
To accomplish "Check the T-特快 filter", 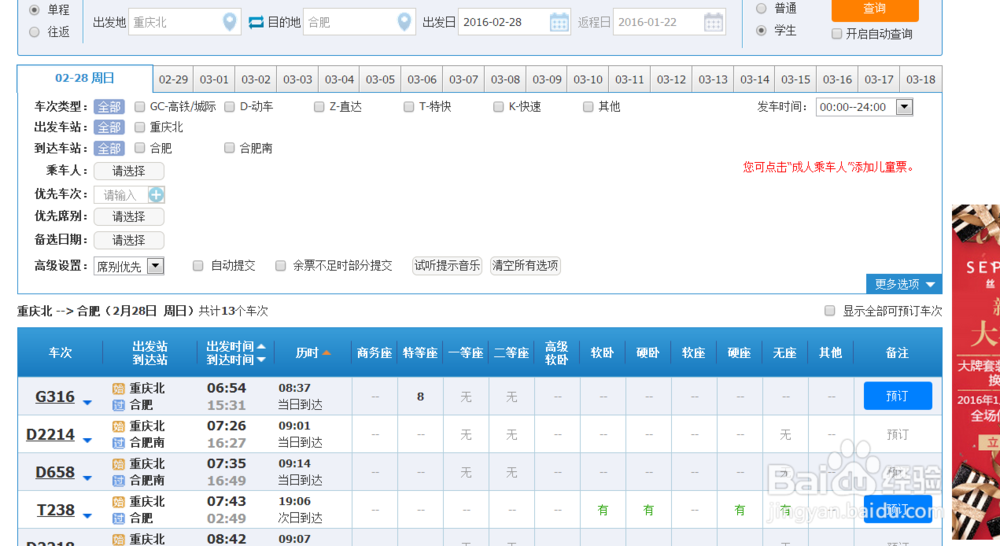I will (409, 107).
